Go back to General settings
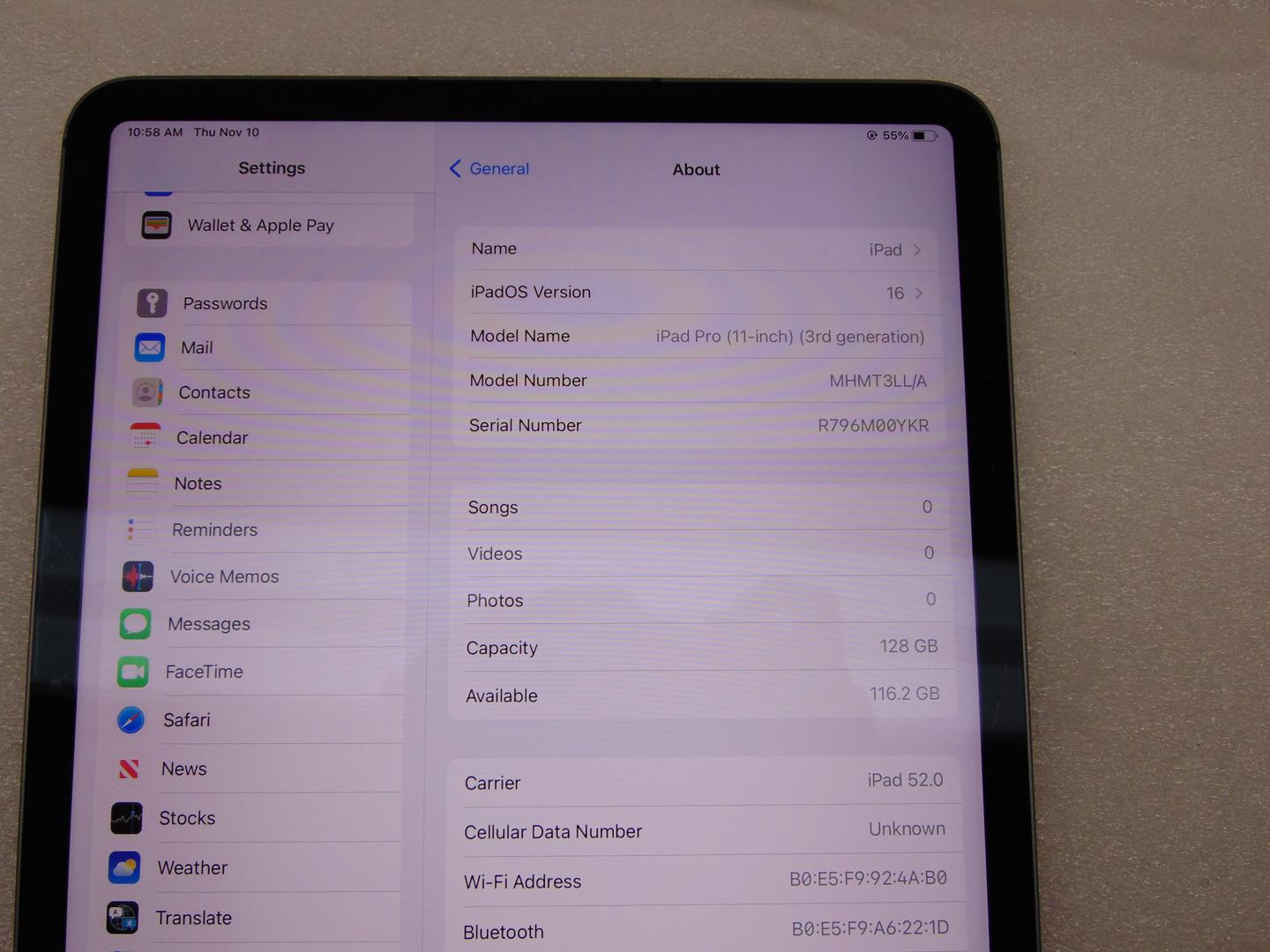 489,169
